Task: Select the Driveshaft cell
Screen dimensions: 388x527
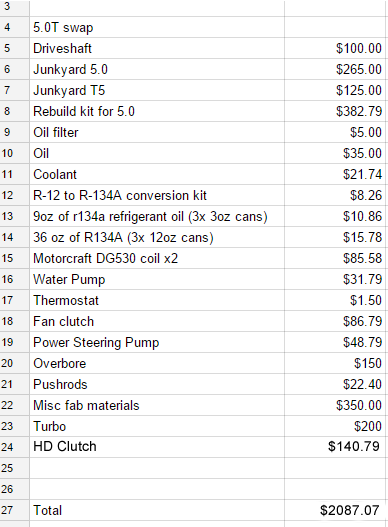Action: 157,48
